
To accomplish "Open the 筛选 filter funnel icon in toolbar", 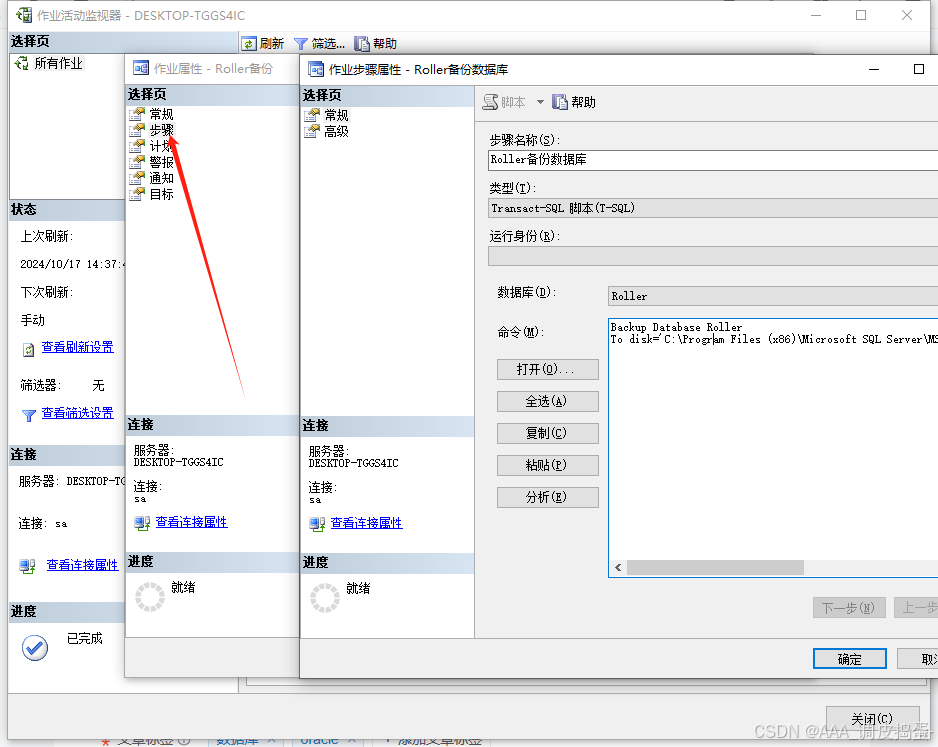I will click(301, 44).
